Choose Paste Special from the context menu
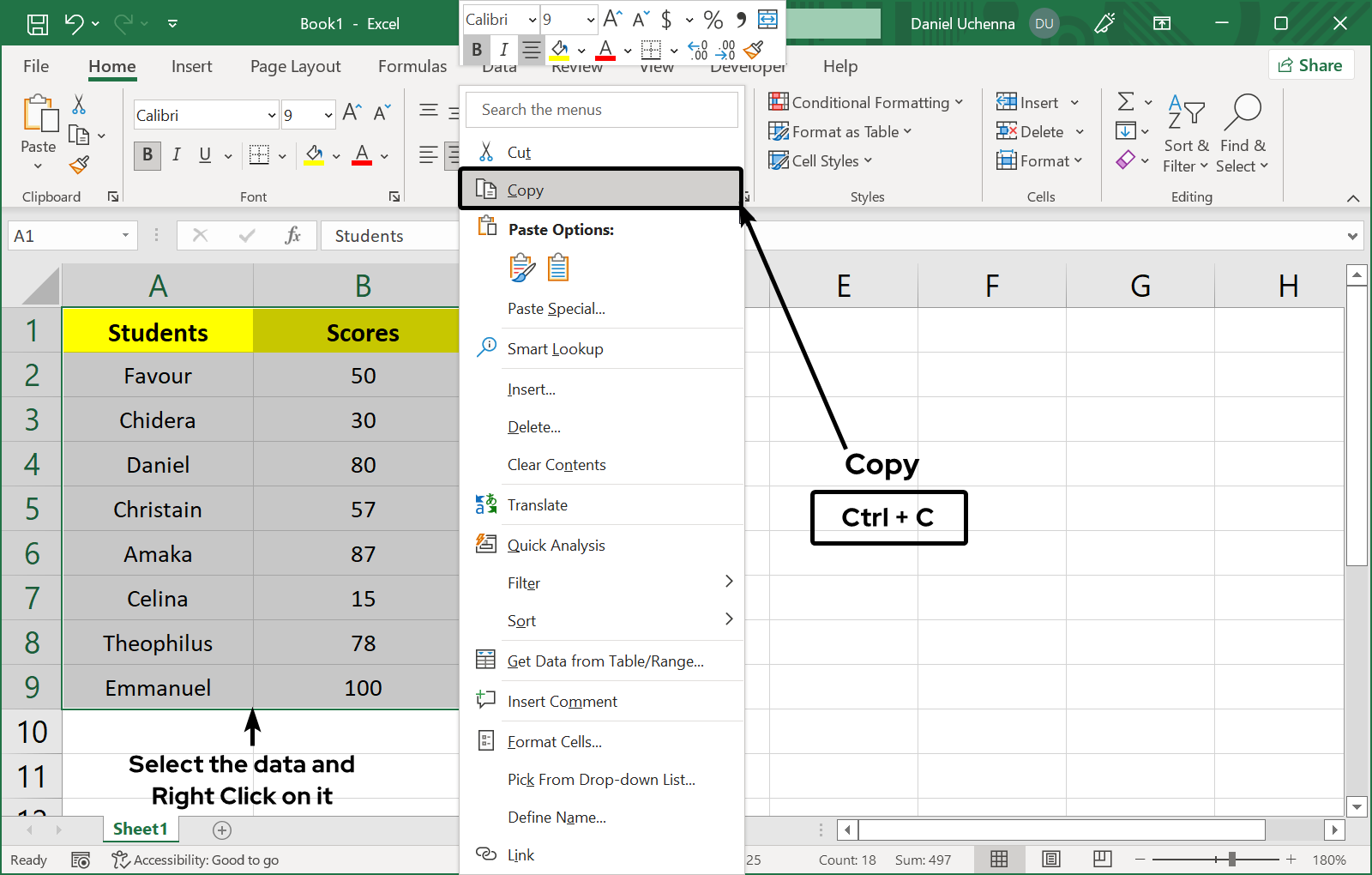The image size is (1372, 875). (557, 308)
